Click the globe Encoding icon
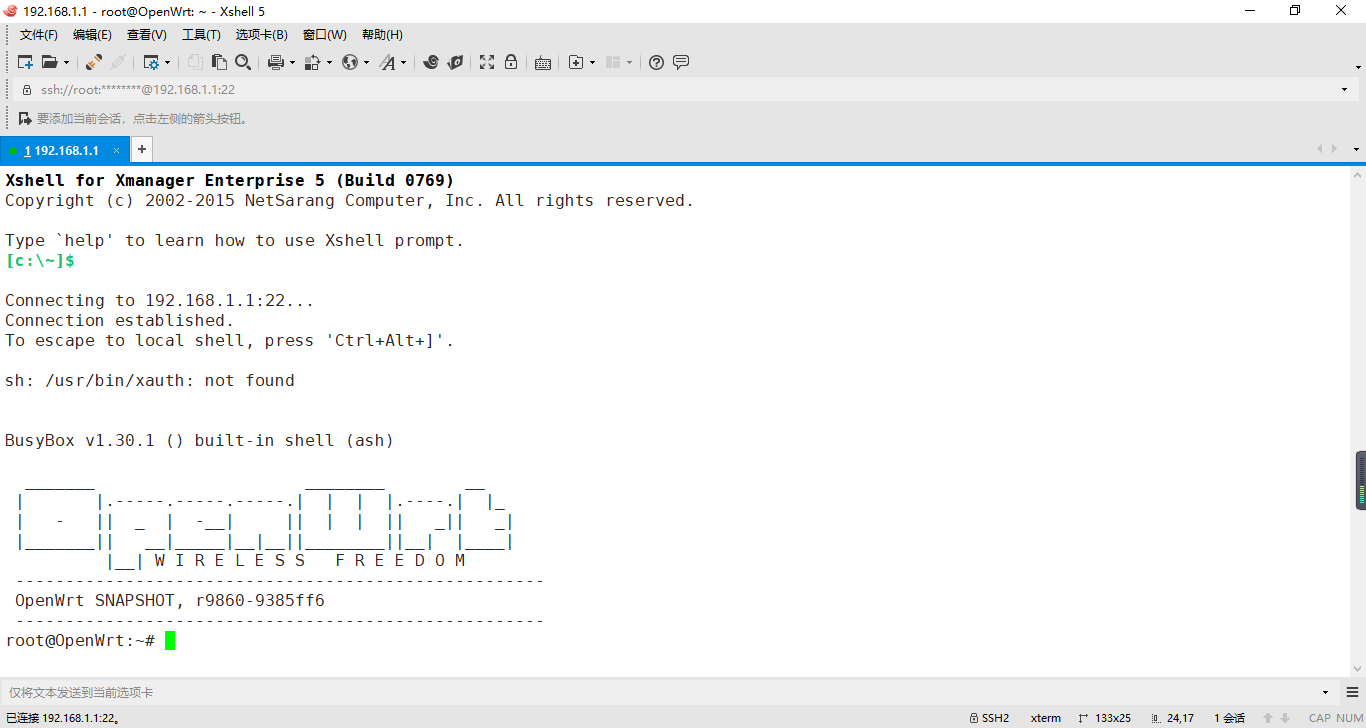Screen dimensions: 1366x728 click(350, 62)
